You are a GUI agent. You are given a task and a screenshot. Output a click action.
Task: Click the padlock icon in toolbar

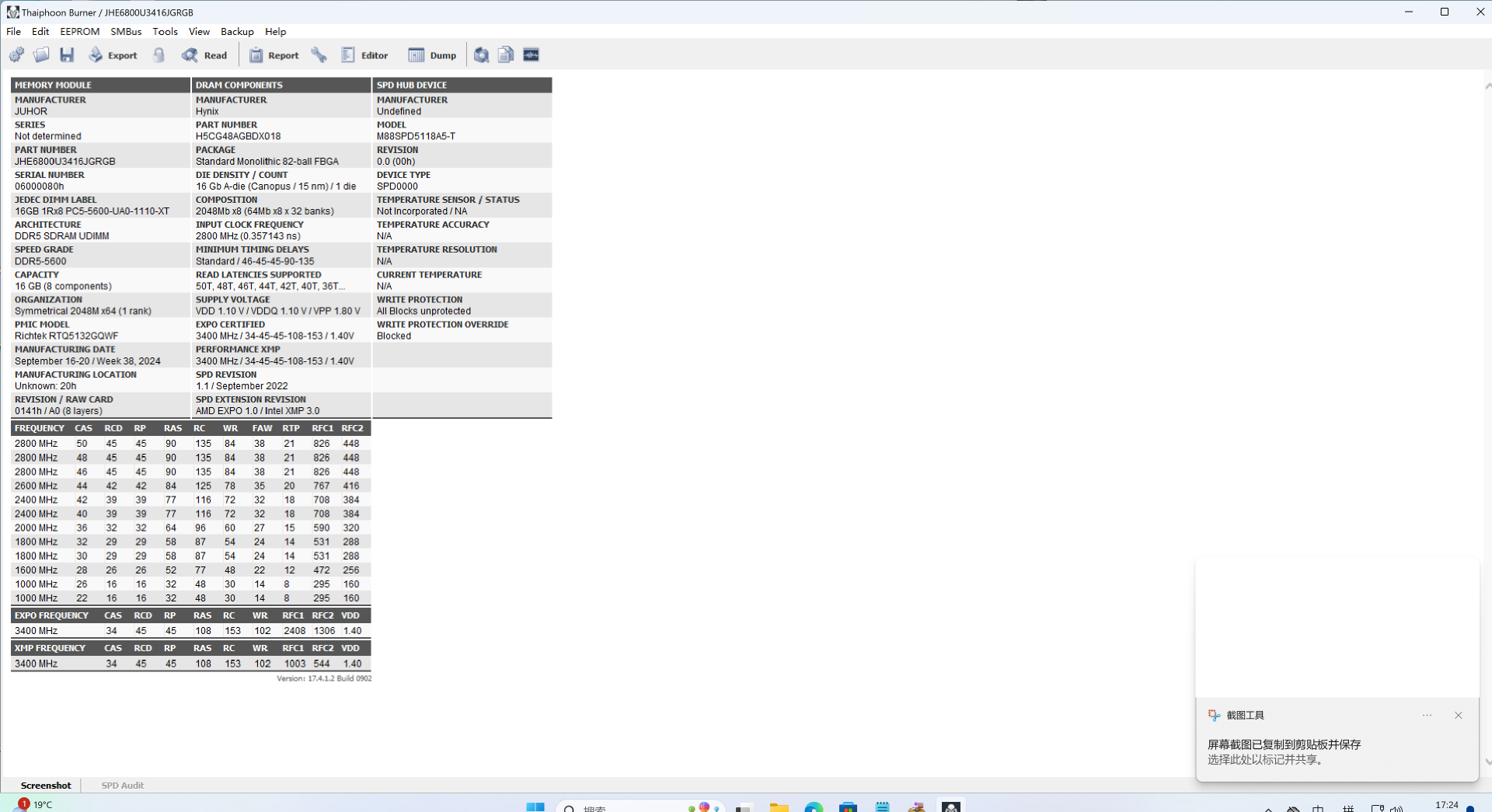[x=159, y=55]
